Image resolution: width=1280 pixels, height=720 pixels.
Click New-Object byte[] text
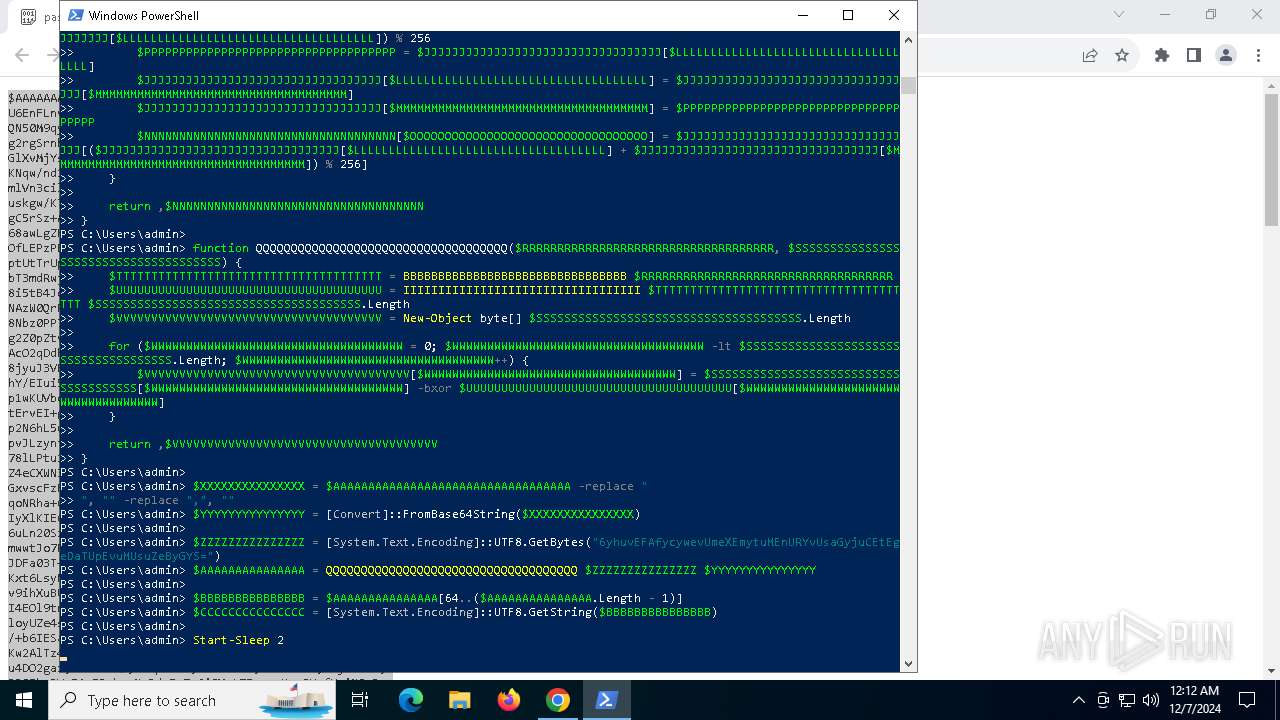coord(462,318)
